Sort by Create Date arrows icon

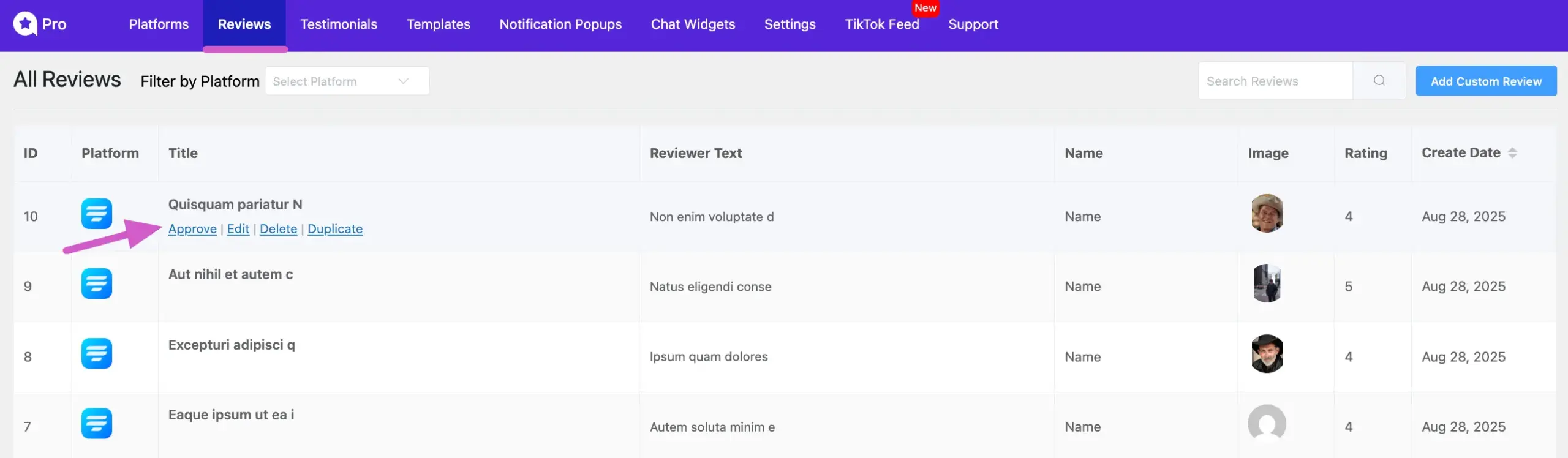1512,153
